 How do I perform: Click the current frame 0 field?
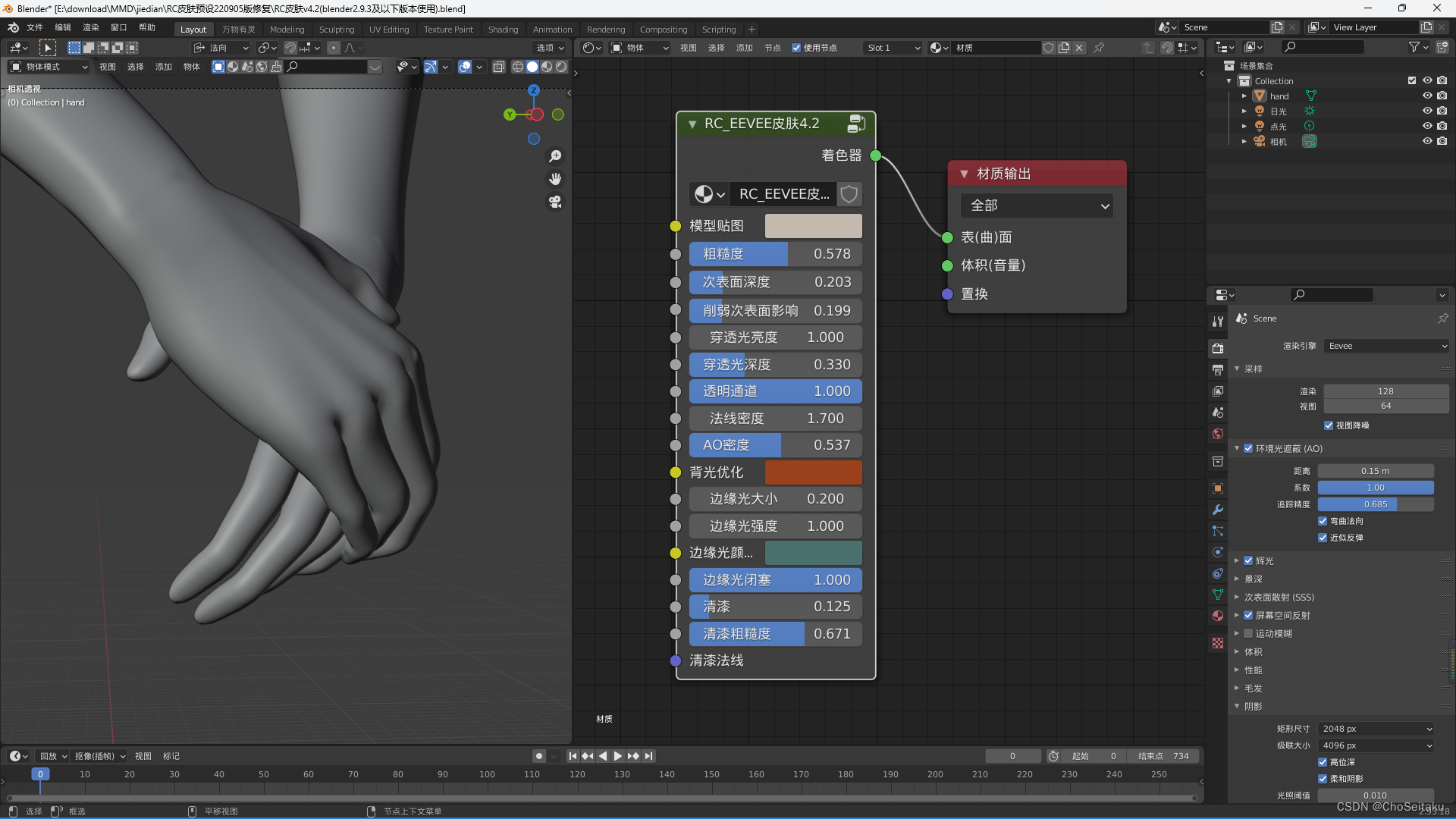tap(1012, 756)
